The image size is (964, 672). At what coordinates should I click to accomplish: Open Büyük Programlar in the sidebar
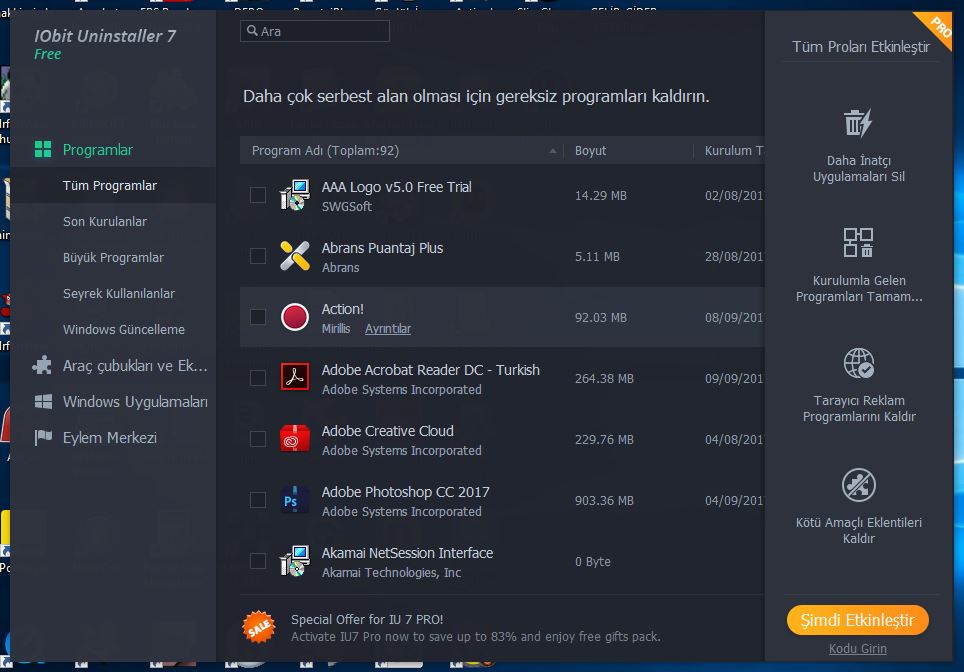point(113,258)
